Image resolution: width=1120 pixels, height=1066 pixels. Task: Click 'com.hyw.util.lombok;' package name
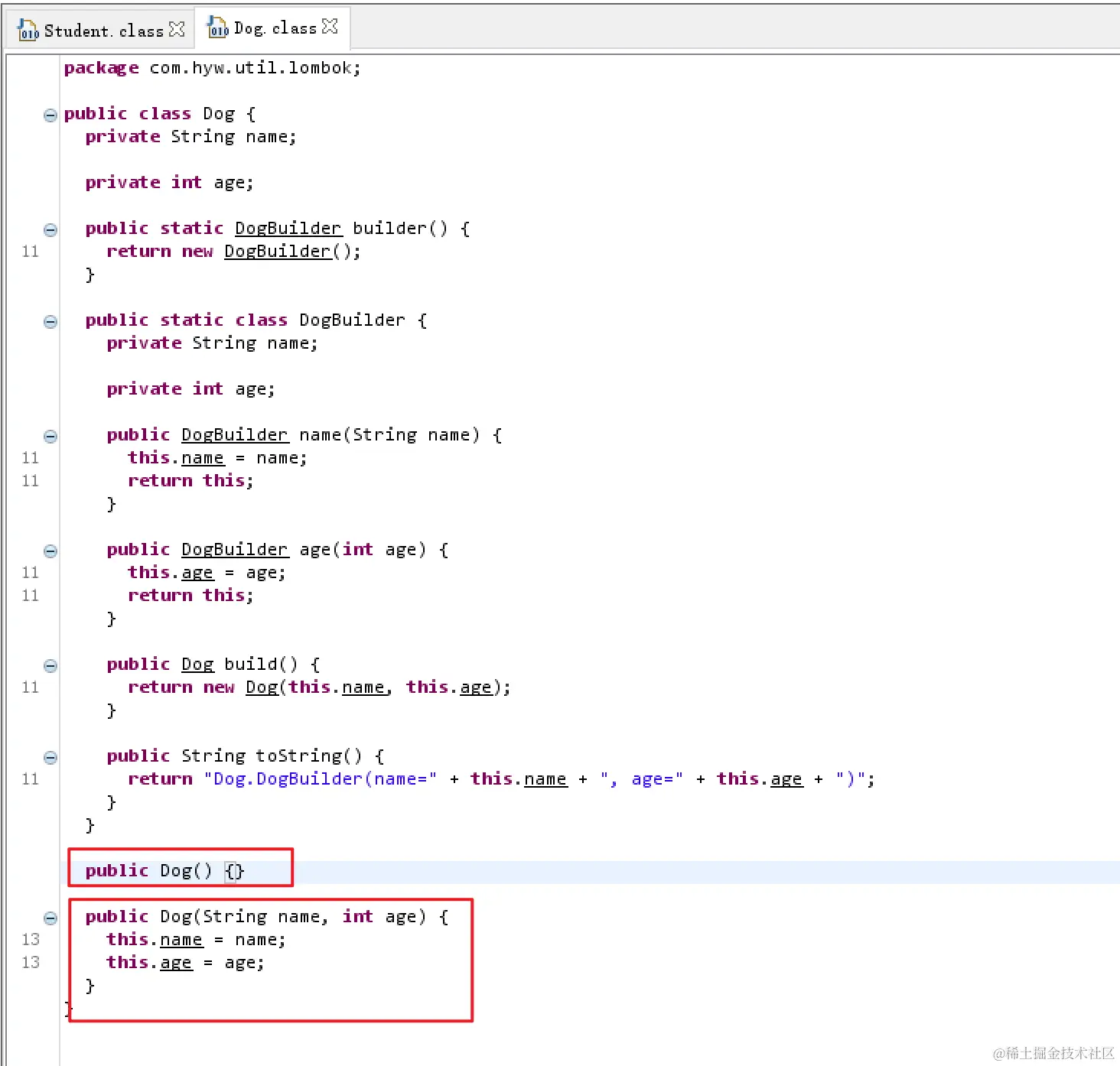tap(256, 68)
